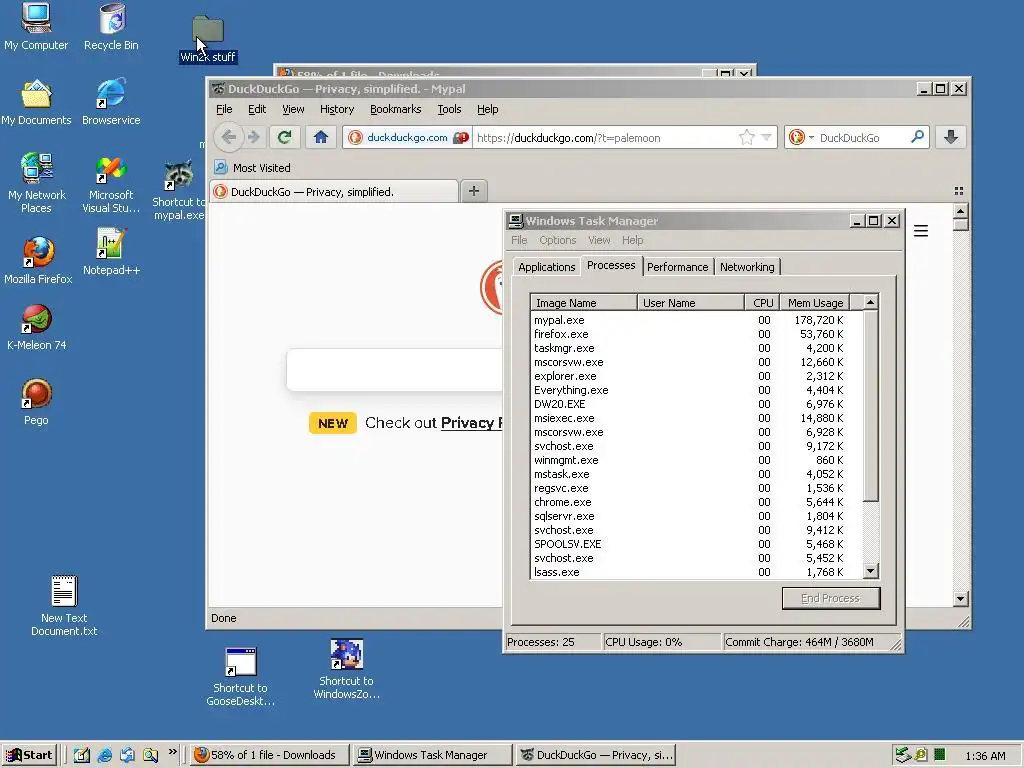Click the Mypal URL address field
1024x768 pixels.
604,137
